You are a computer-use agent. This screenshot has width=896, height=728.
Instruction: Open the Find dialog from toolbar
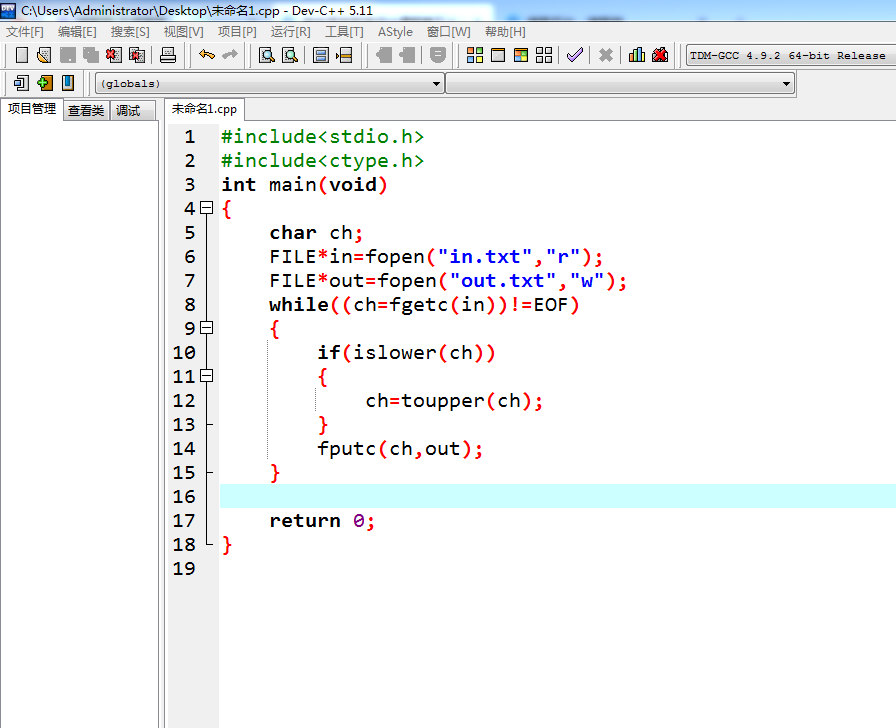267,55
